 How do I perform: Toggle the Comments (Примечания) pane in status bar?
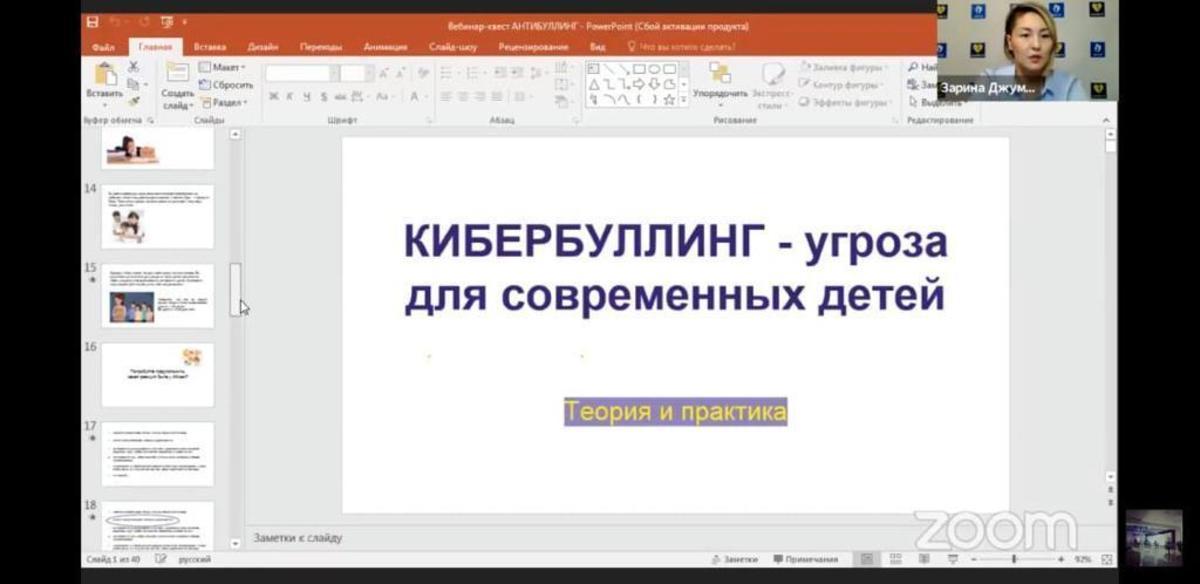click(805, 559)
